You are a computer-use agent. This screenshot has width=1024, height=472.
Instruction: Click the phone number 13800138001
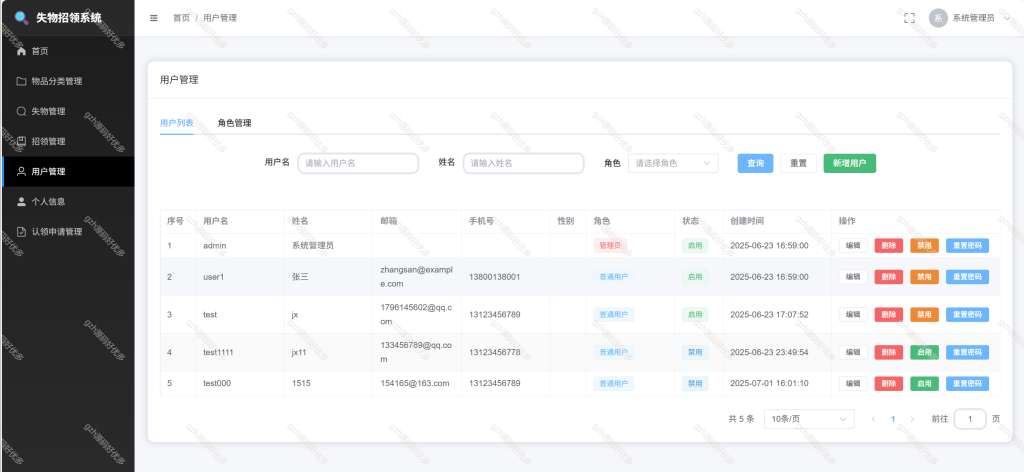point(494,277)
